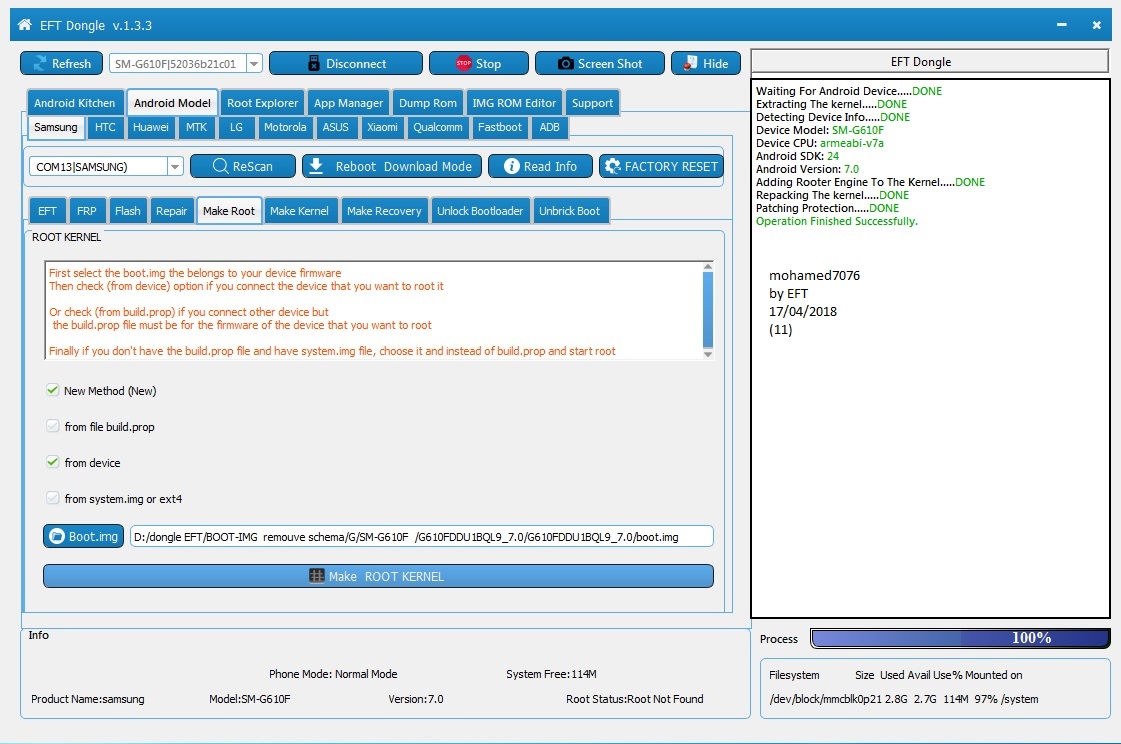Image resolution: width=1121 pixels, height=744 pixels.
Task: Select the Motorola brand tab
Action: 285,127
